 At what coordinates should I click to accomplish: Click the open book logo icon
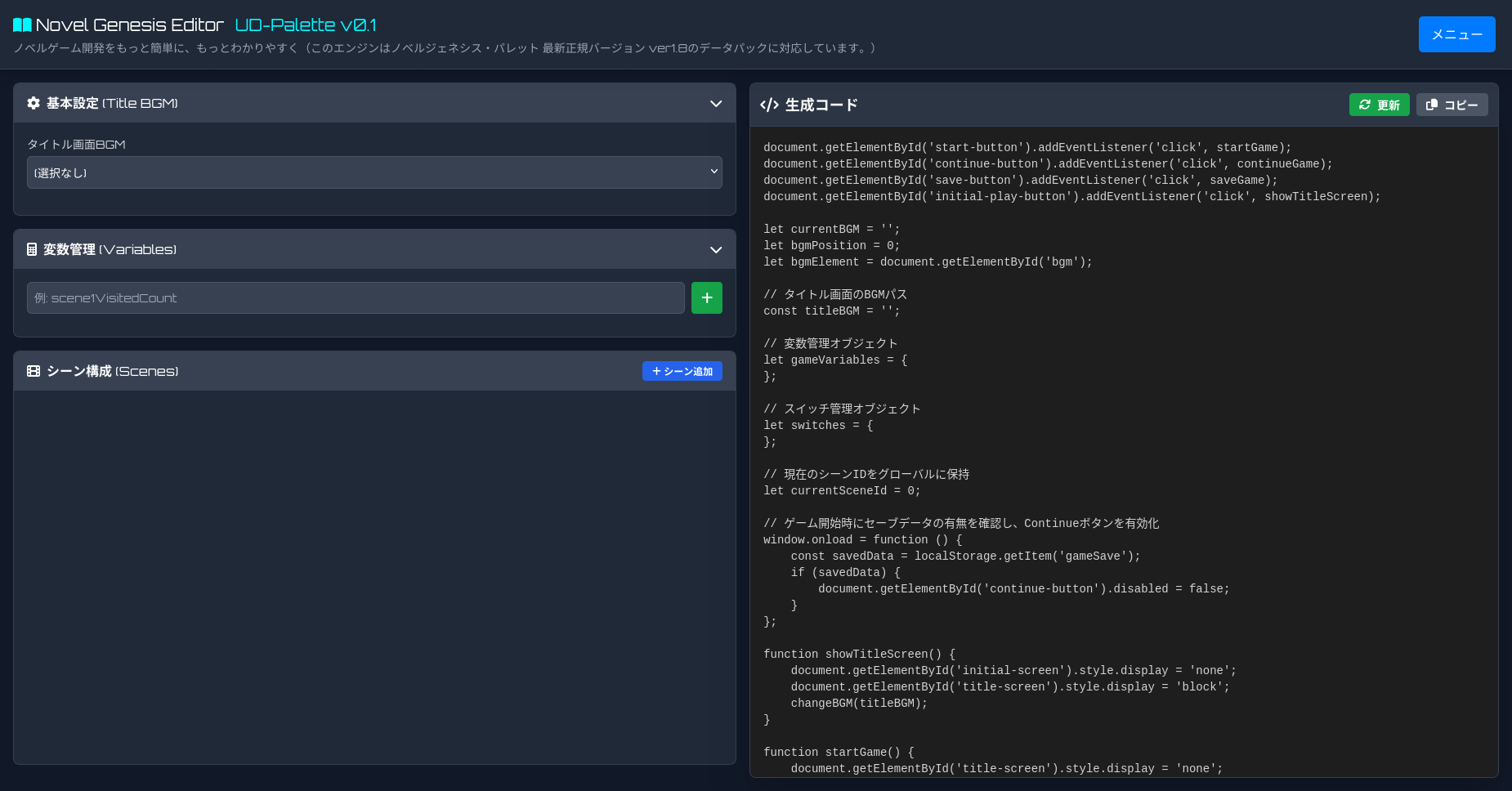point(22,25)
